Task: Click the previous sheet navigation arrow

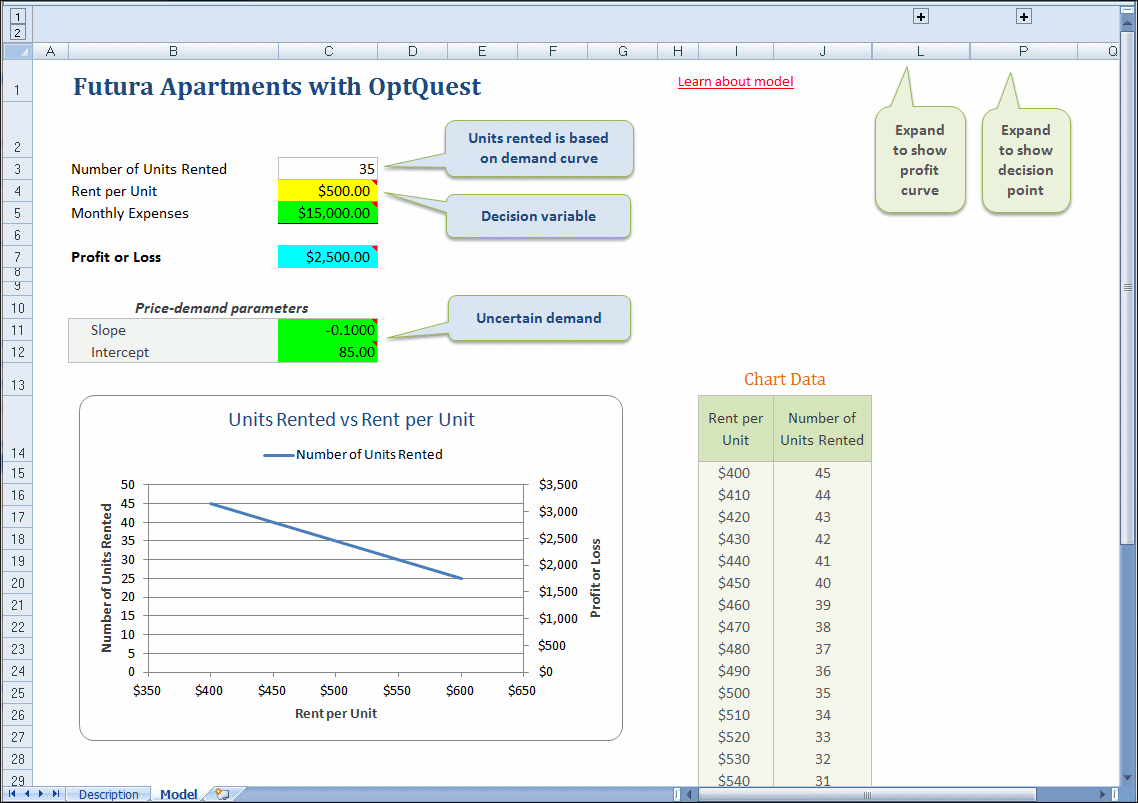Action: [x=27, y=794]
